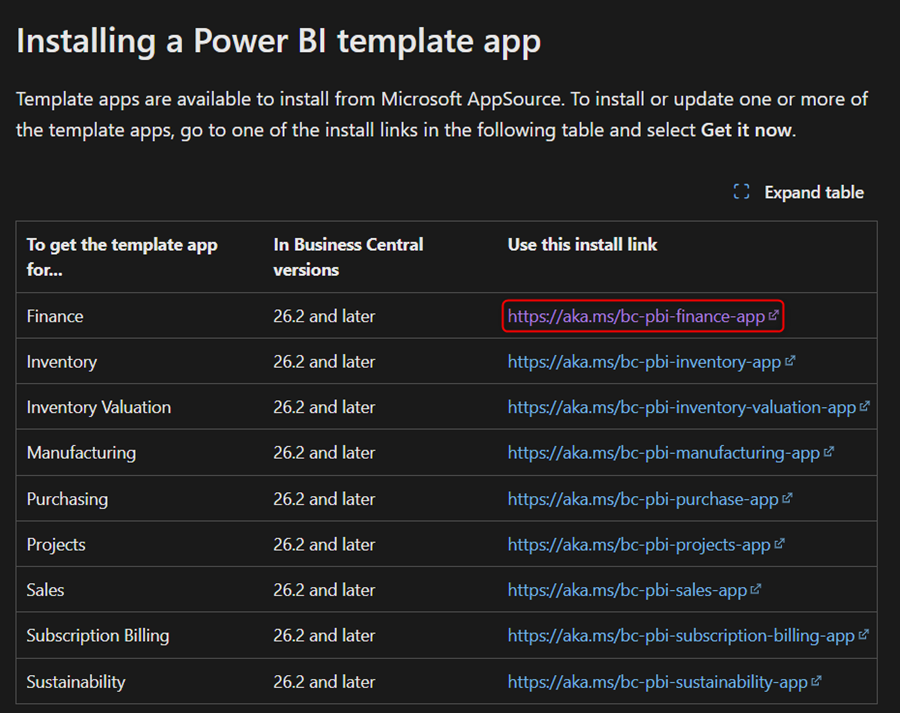Select the Subscription Billing row name cell
This screenshot has height=713, width=900.
(98, 636)
